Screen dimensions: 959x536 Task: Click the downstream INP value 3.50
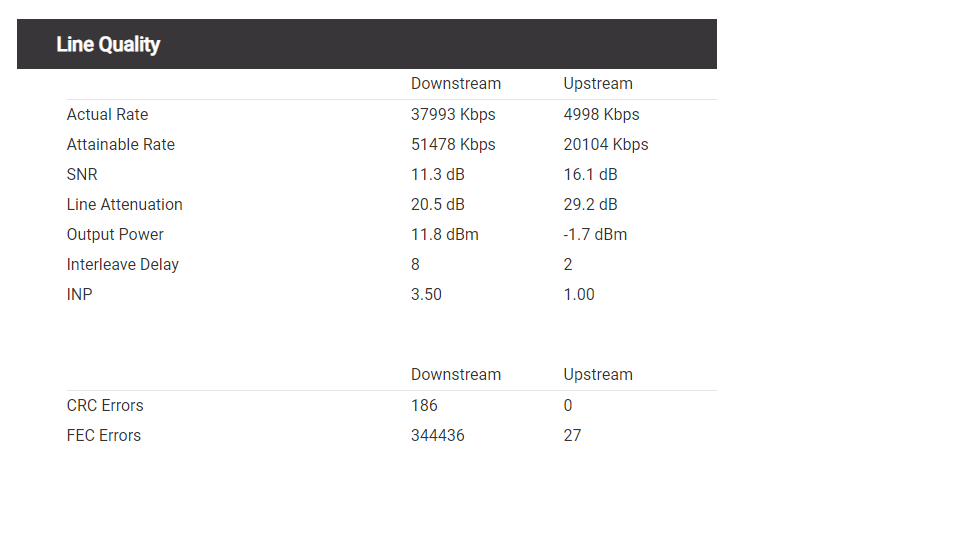click(x=426, y=294)
